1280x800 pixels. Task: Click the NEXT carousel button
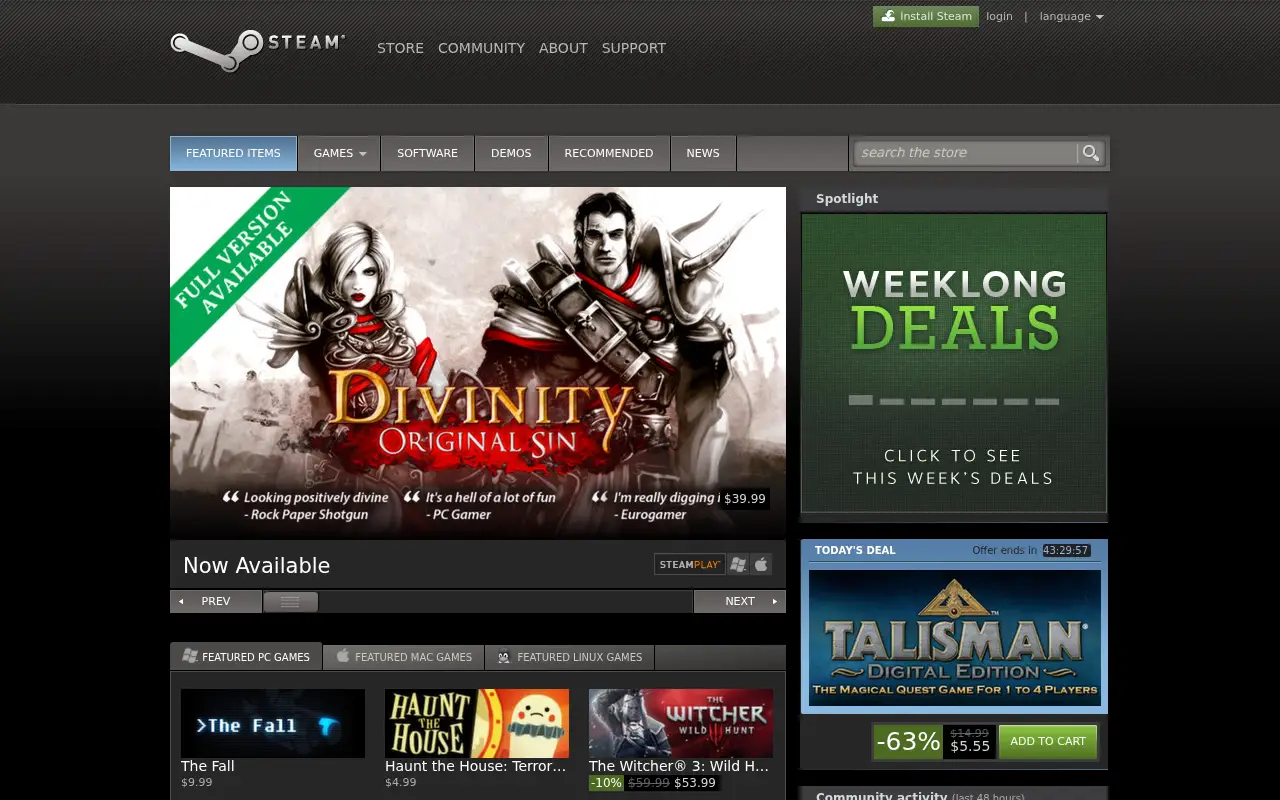click(740, 601)
